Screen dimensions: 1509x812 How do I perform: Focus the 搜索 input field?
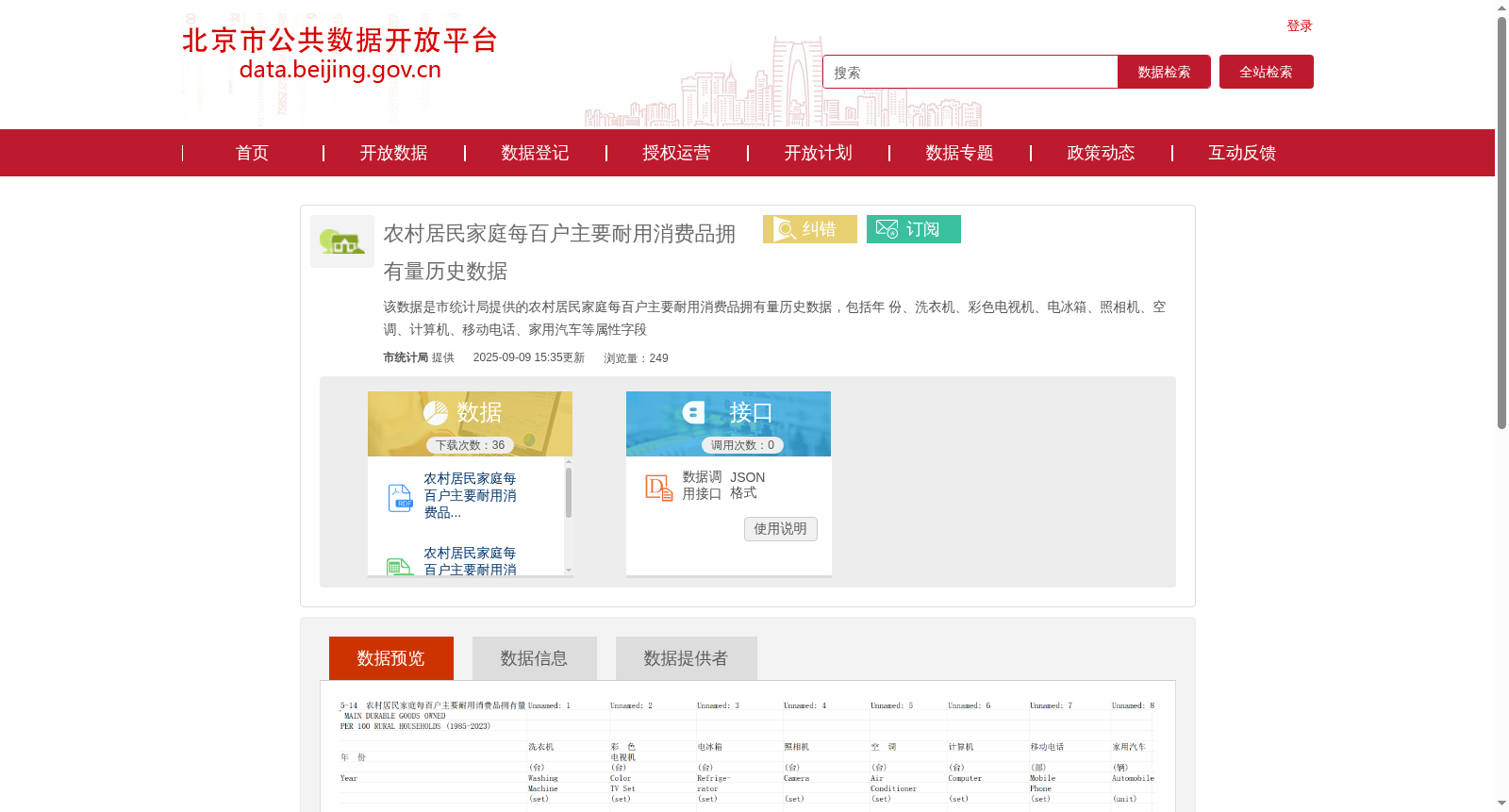pos(970,72)
